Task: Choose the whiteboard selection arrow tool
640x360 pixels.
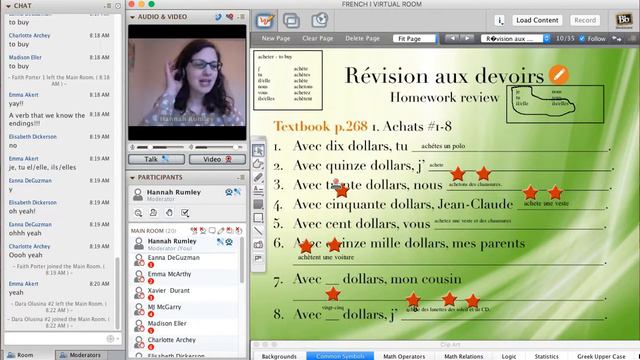Action: 258,150
